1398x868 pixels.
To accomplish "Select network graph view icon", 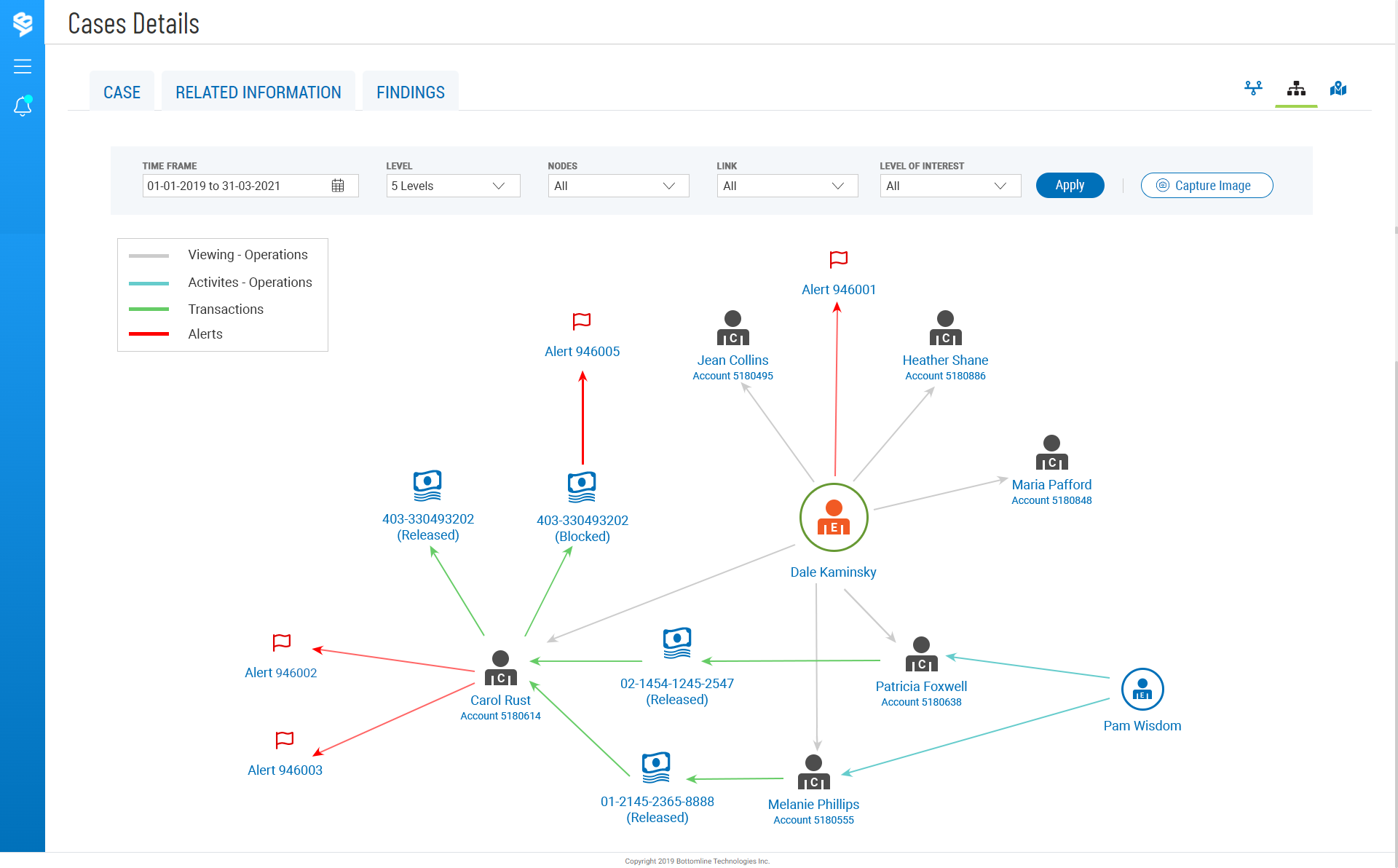I will tap(1253, 89).
